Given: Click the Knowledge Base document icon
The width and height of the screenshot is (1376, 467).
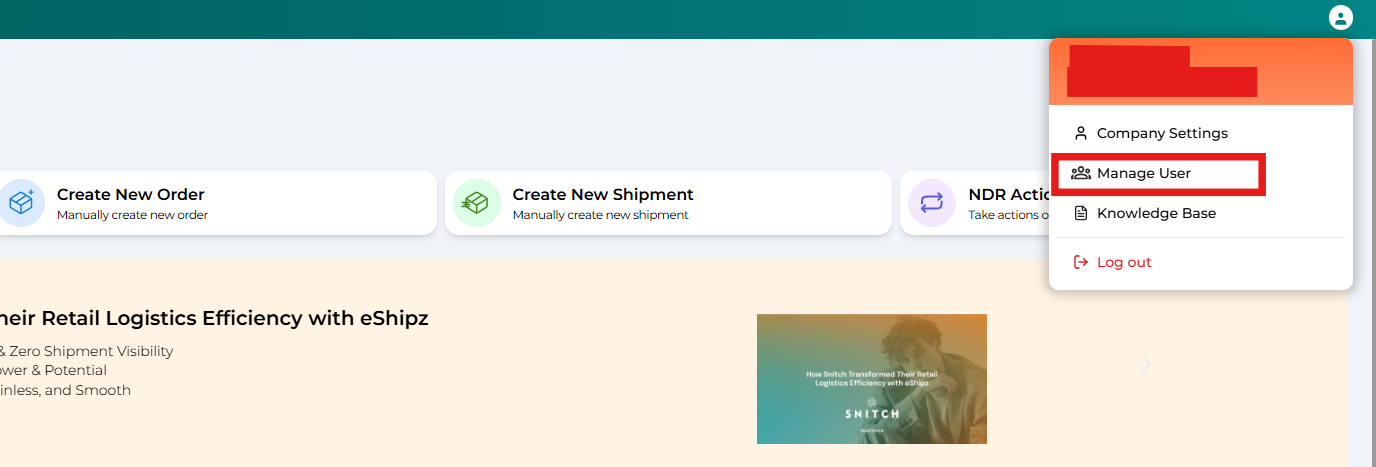Looking at the screenshot, I should pos(1080,213).
